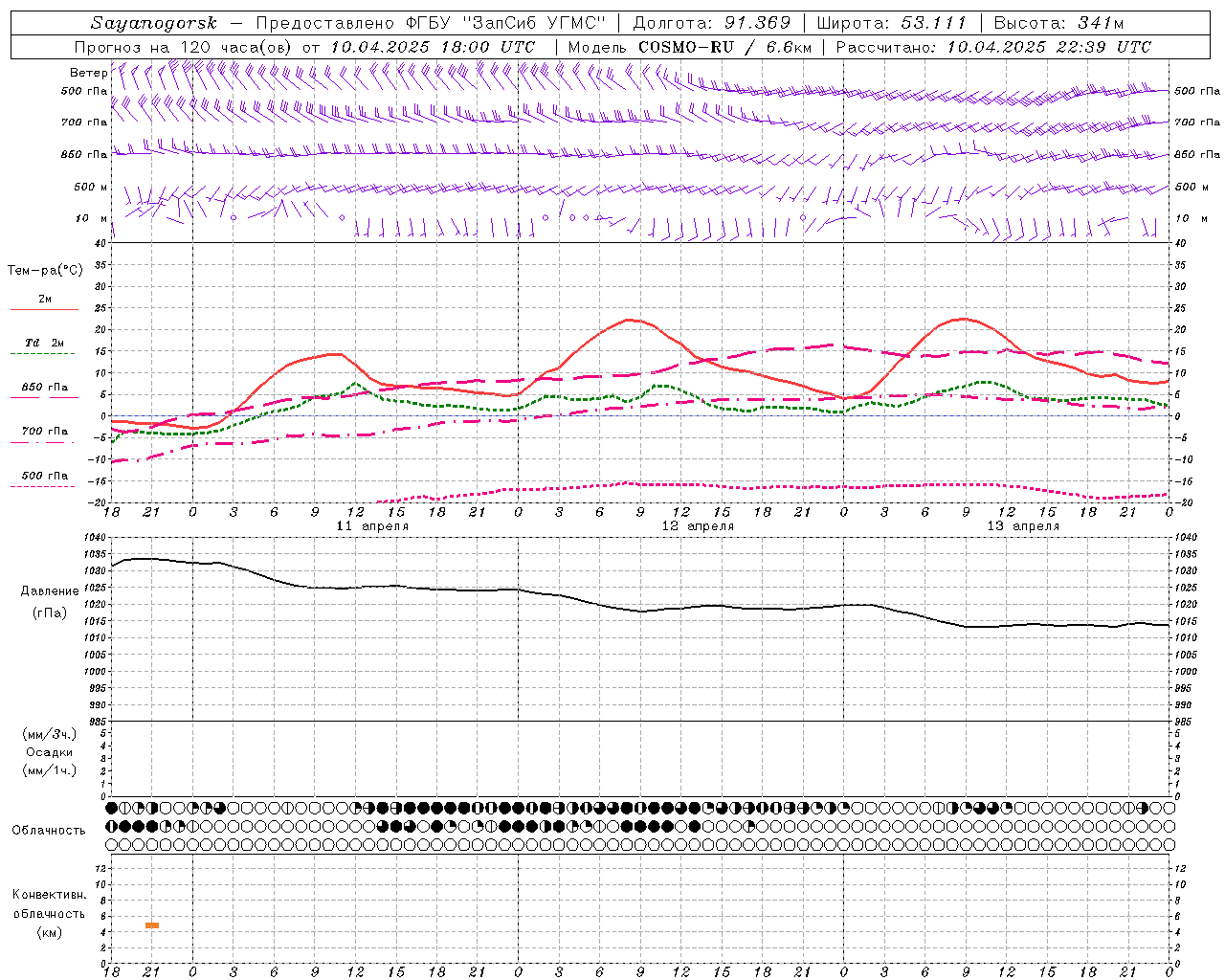Screen dimensions: 1225x980
Task: Click the 'Ветер' wind panel label
Action: tap(88, 73)
